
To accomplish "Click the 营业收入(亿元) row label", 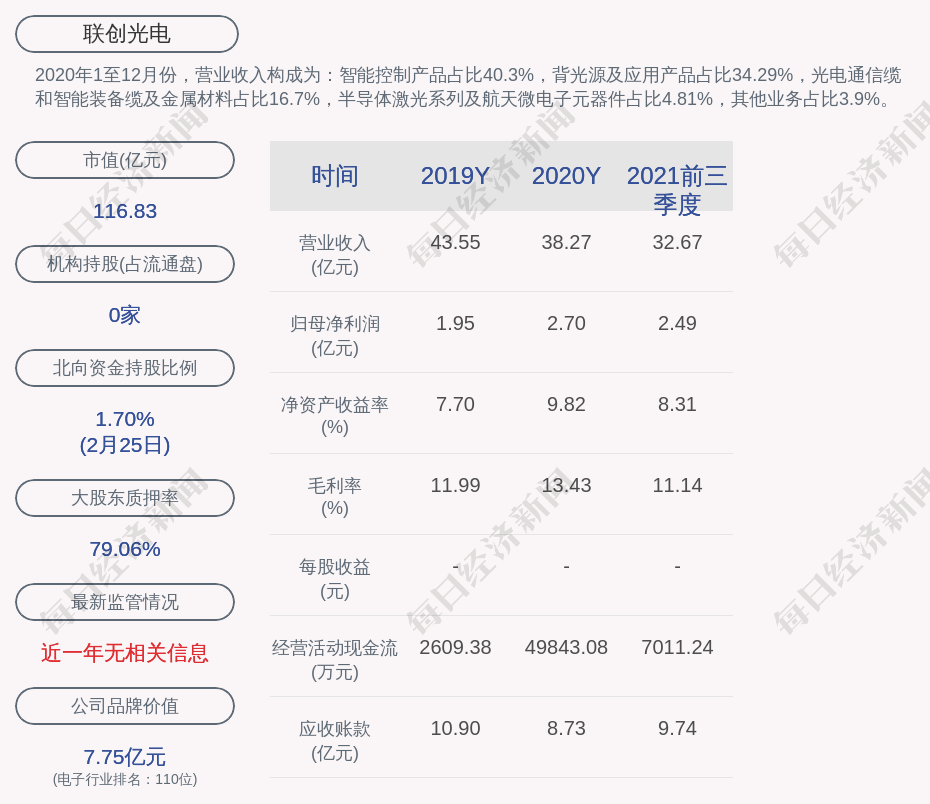I will tap(335, 255).
